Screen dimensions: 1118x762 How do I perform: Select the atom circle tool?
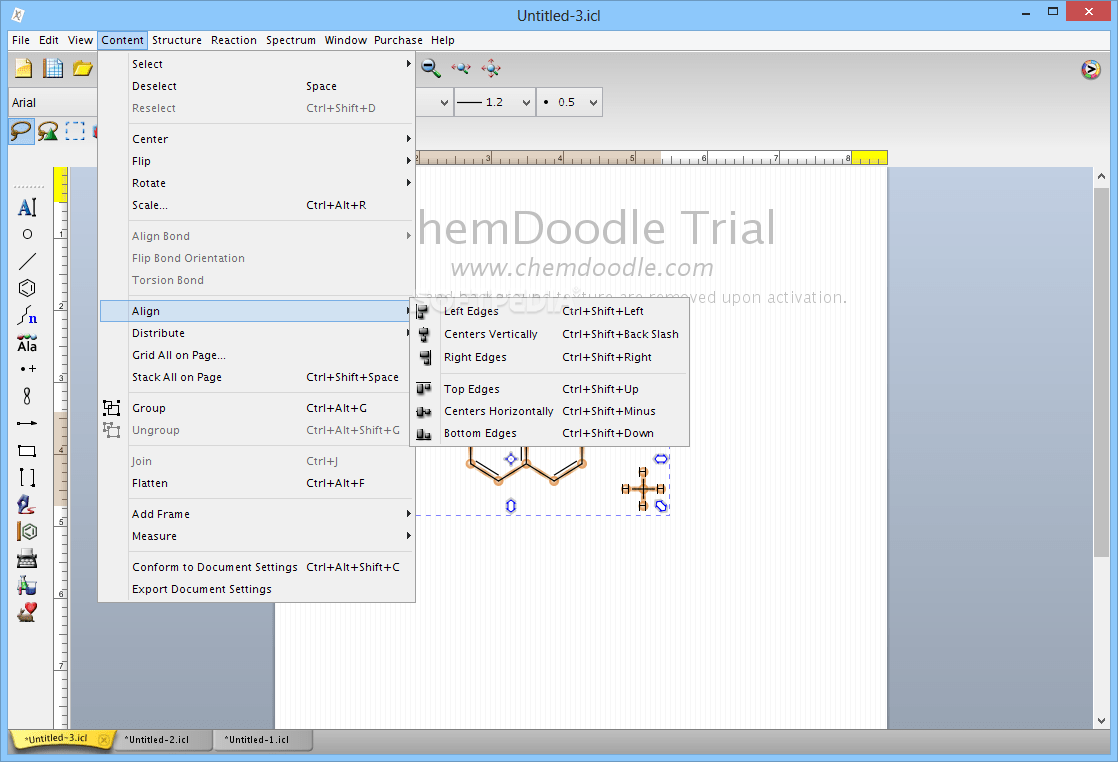(27, 234)
